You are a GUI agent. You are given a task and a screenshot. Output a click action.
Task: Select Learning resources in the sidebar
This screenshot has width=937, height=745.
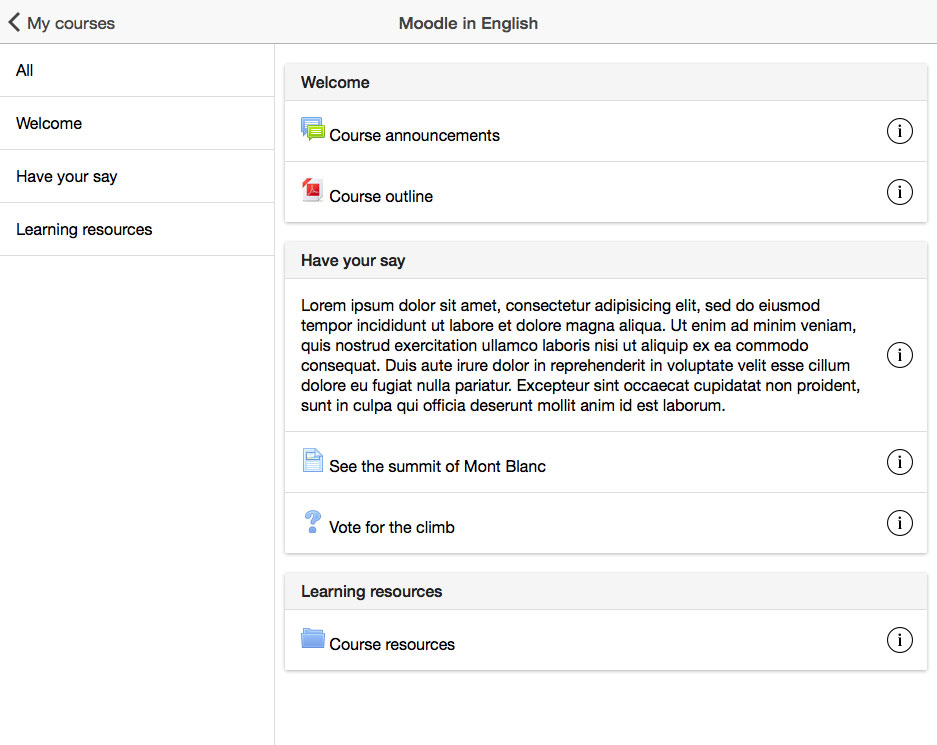coord(137,229)
